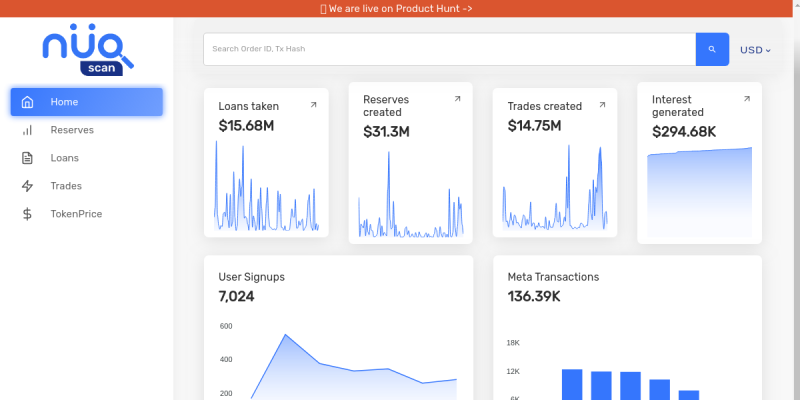The width and height of the screenshot is (800, 400).
Task: Open Interest generated details arrow icon
Action: [747, 98]
